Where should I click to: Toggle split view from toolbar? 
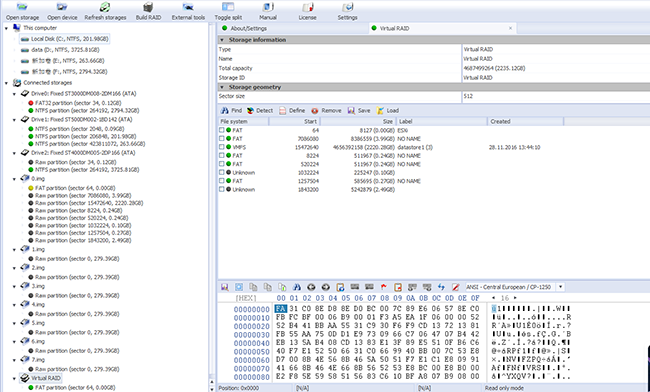pos(228,7)
